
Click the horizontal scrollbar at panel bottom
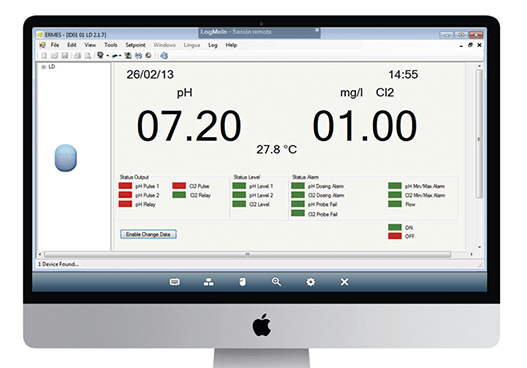coord(247,254)
